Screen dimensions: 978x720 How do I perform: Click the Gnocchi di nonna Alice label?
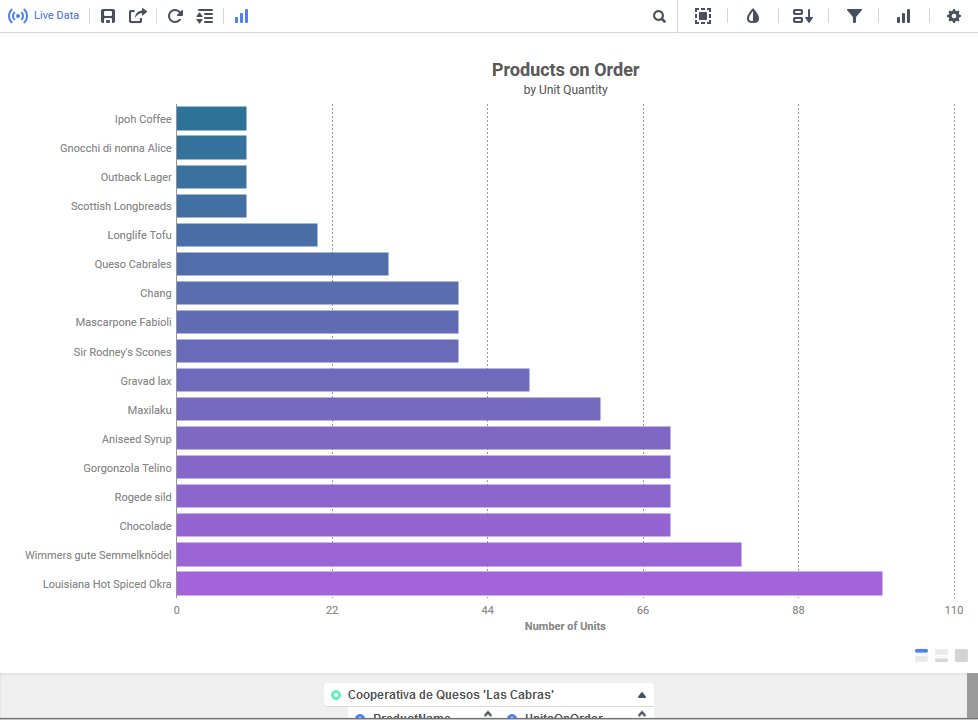pos(115,148)
